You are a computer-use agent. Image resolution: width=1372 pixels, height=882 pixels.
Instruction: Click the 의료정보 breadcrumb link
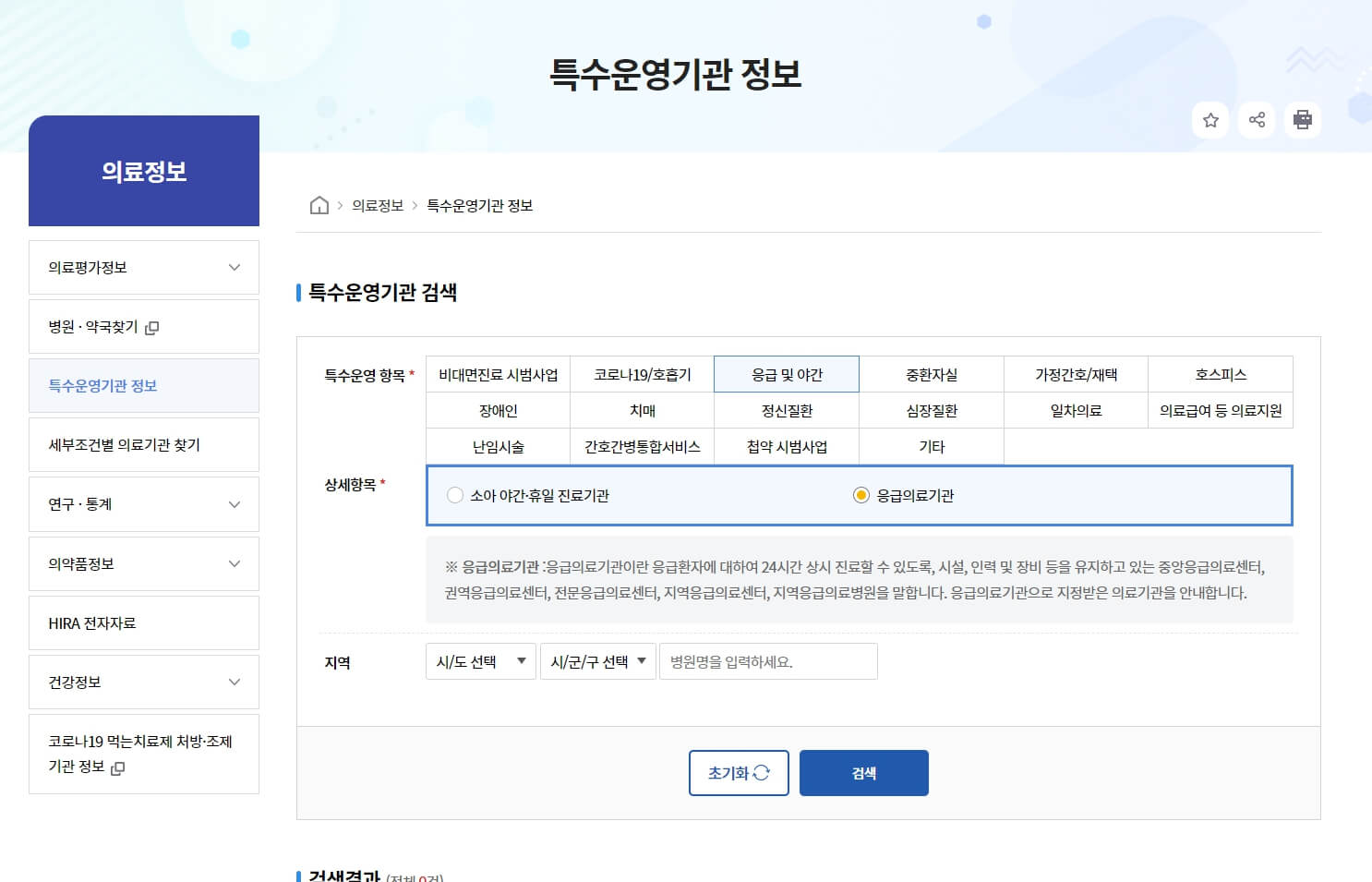pos(377,205)
